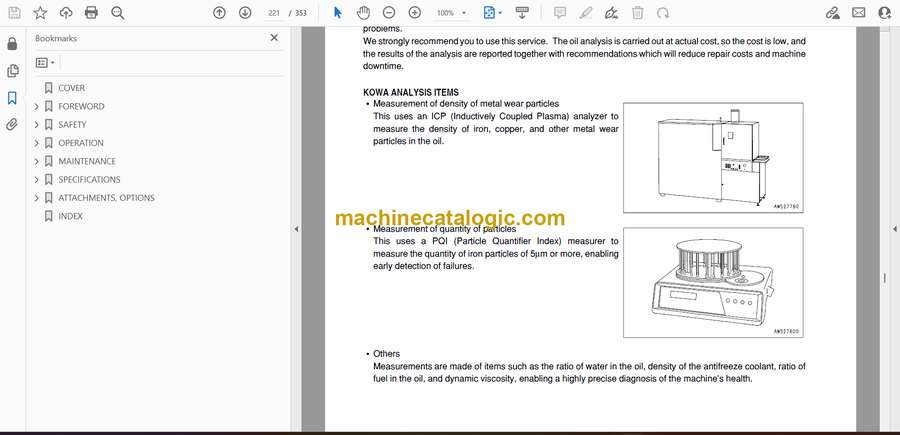Open the account profile icon
The width and height of the screenshot is (900, 435).
(x=885, y=13)
